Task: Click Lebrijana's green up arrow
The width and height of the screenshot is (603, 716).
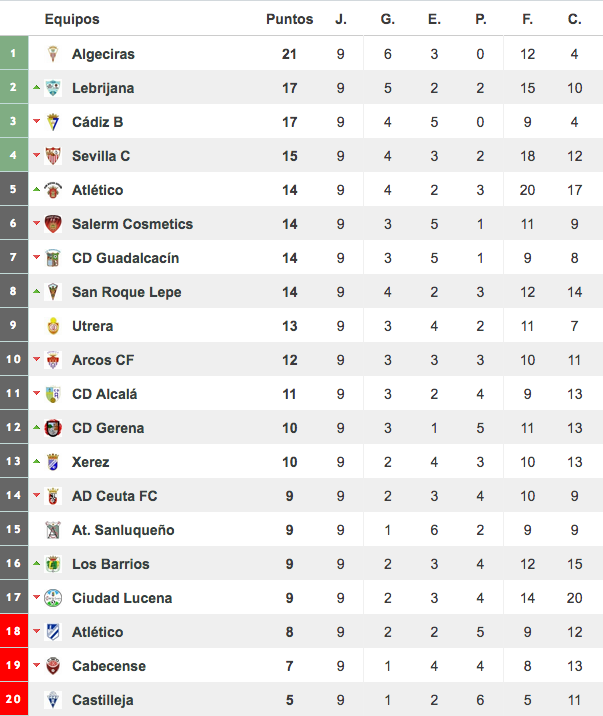Action: tap(37, 87)
